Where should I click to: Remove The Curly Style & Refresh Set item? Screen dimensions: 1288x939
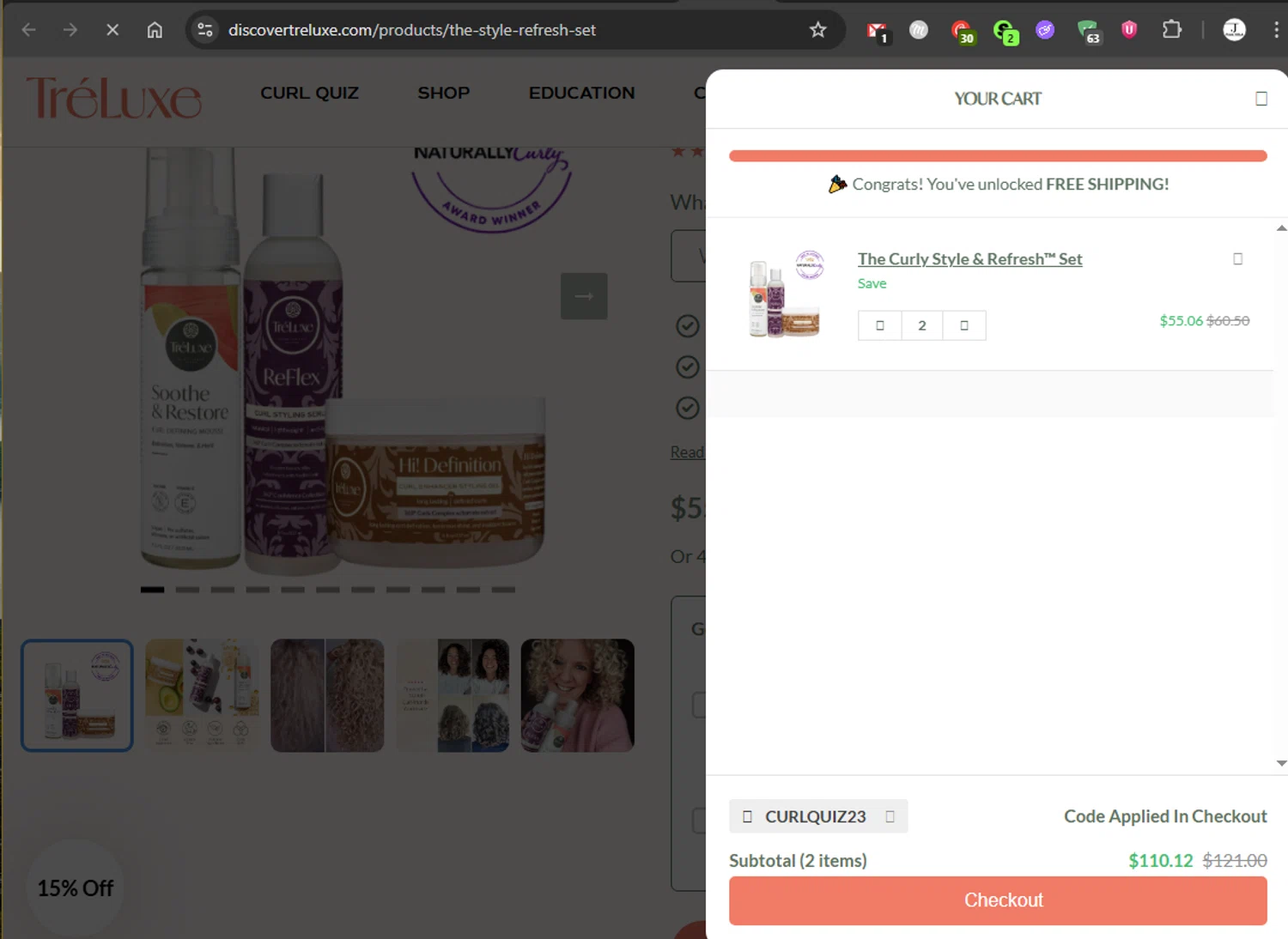click(1237, 258)
